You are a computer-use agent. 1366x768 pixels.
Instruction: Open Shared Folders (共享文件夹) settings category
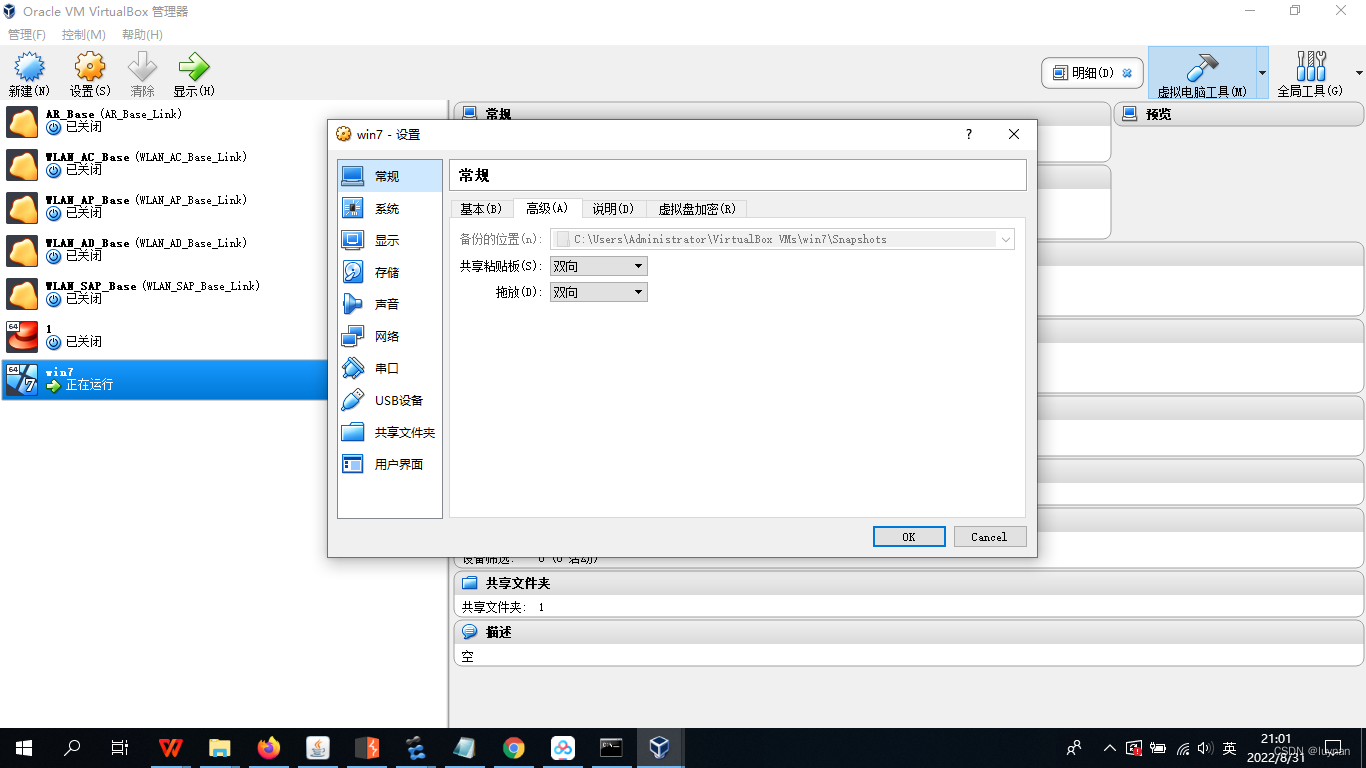pyautogui.click(x=390, y=432)
